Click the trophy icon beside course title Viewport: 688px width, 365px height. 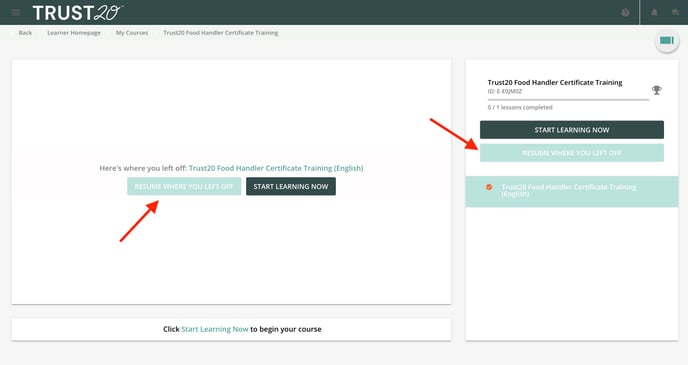[656, 90]
